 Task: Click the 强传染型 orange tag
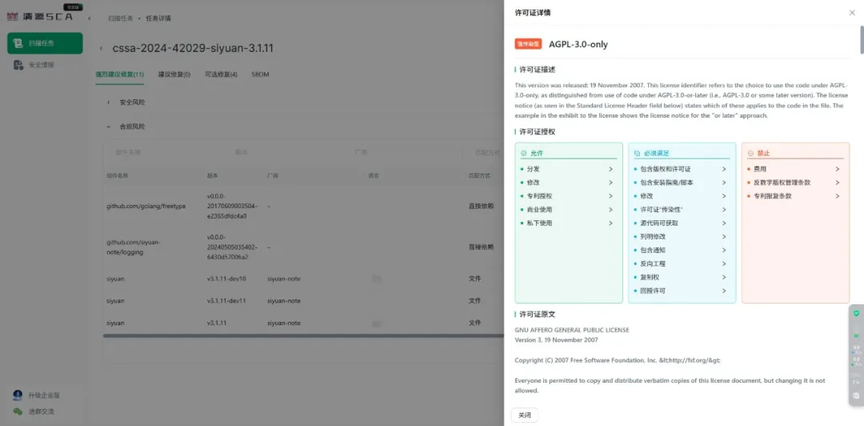point(528,44)
